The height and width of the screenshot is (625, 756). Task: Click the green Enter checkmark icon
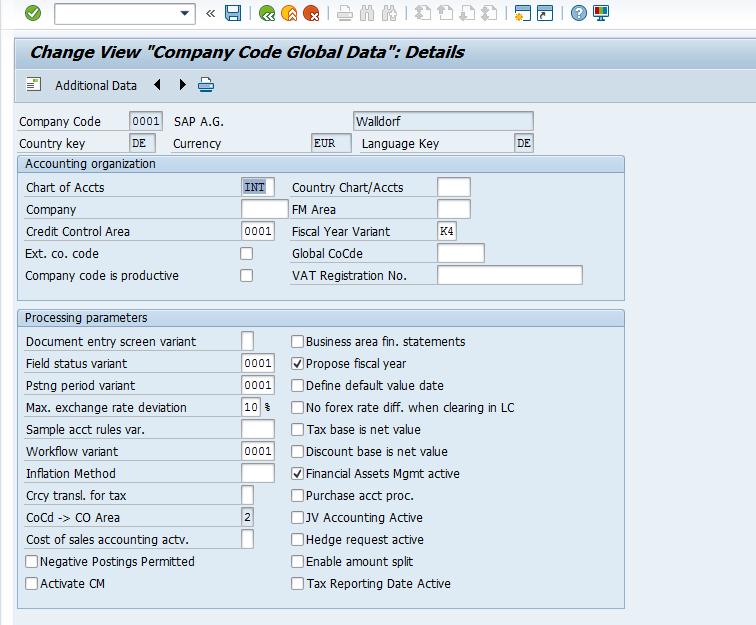click(33, 13)
